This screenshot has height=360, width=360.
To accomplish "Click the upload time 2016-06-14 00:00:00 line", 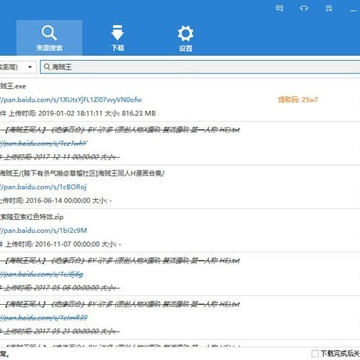I will click(x=56, y=201).
